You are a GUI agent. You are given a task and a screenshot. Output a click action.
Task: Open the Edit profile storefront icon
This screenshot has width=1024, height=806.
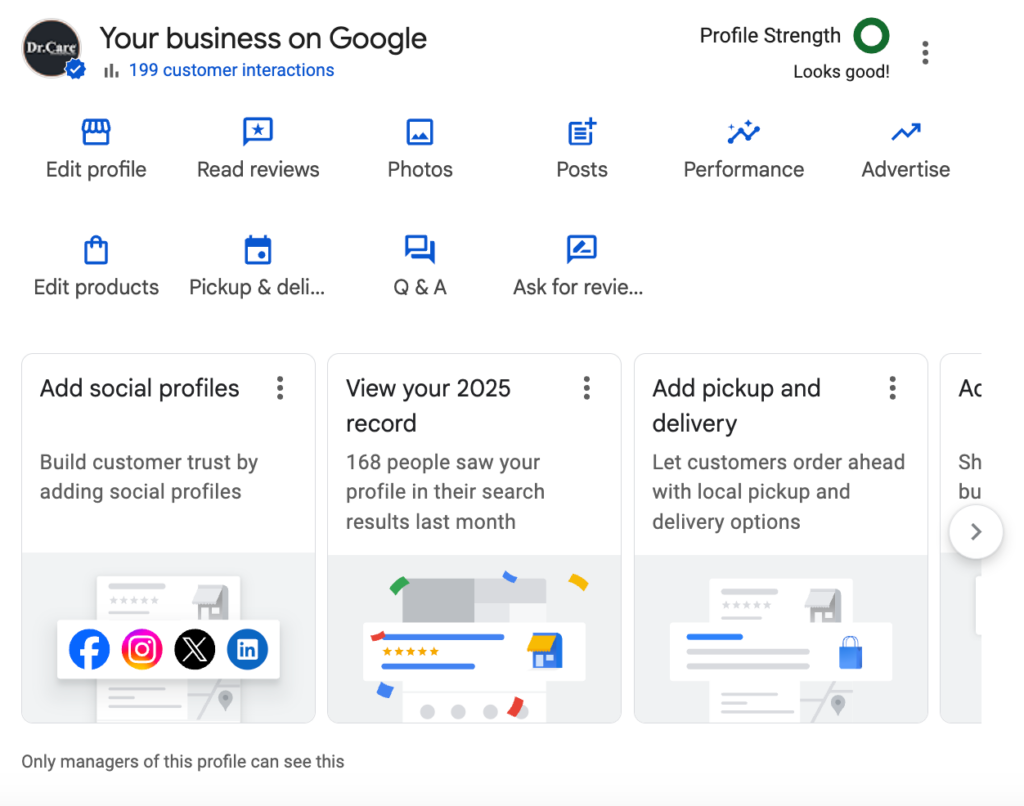click(x=96, y=132)
